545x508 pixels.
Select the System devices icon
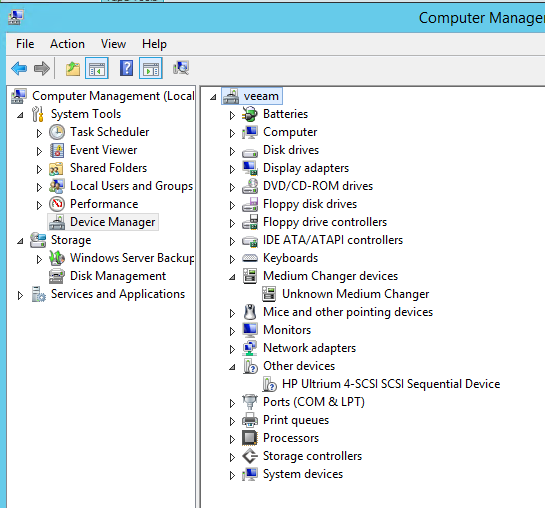pyautogui.click(x=250, y=474)
